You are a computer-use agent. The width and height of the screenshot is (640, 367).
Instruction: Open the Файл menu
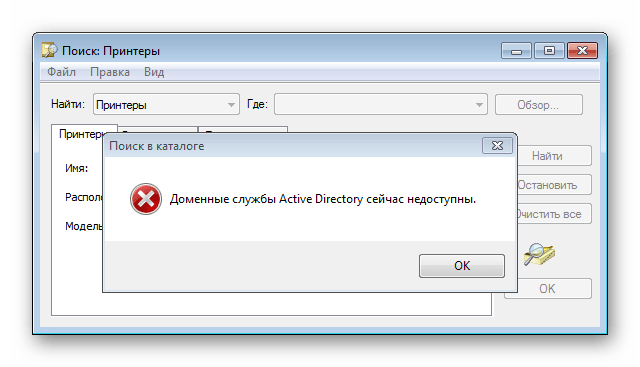[x=61, y=72]
